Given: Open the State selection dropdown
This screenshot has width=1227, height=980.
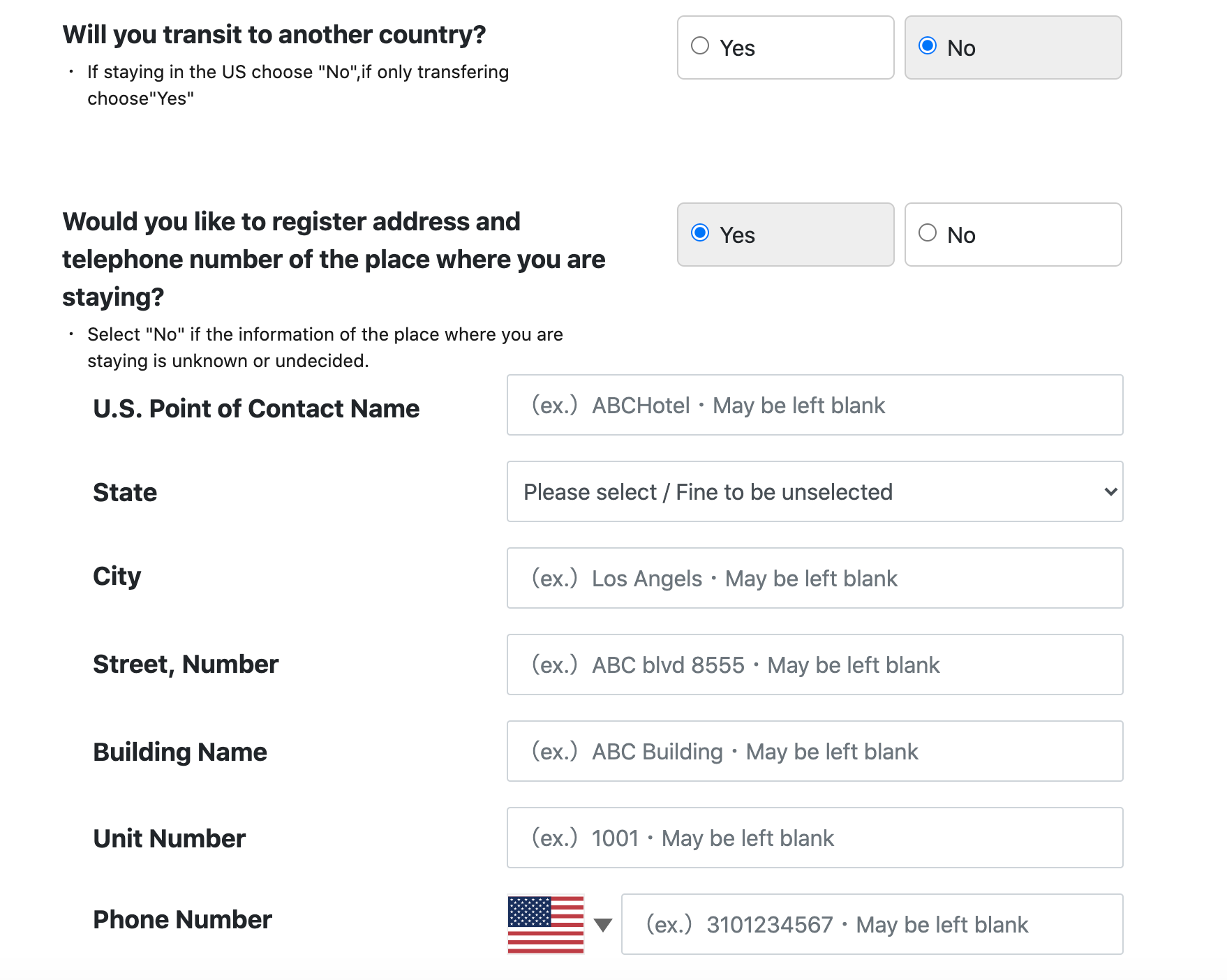Looking at the screenshot, I should [x=814, y=491].
